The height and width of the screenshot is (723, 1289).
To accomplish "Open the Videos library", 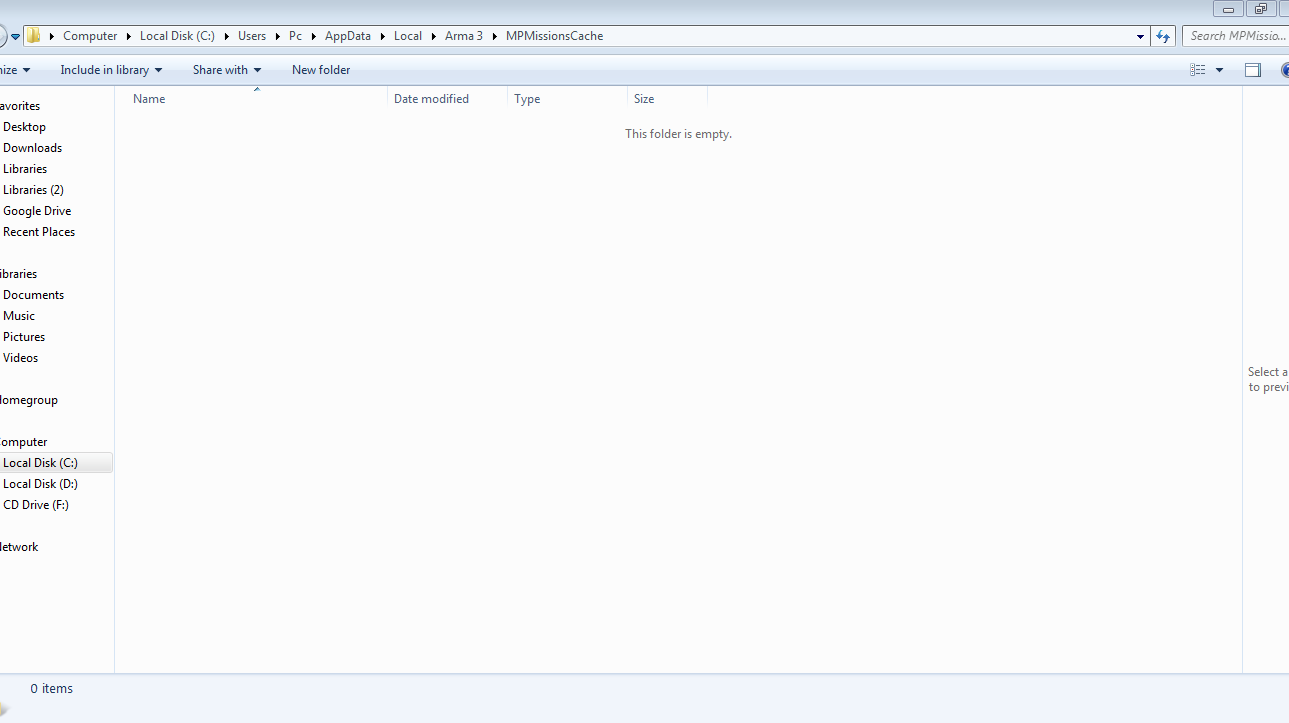I will (21, 358).
